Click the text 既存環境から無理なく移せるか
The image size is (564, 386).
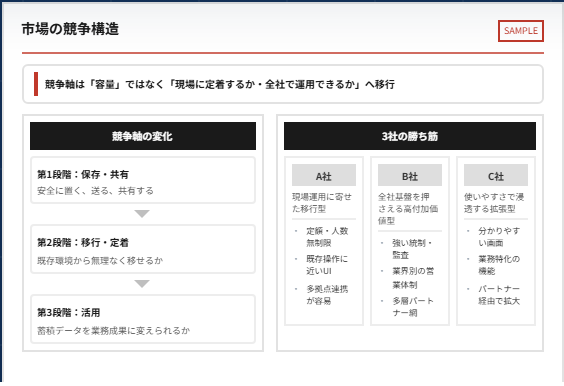tap(100, 260)
